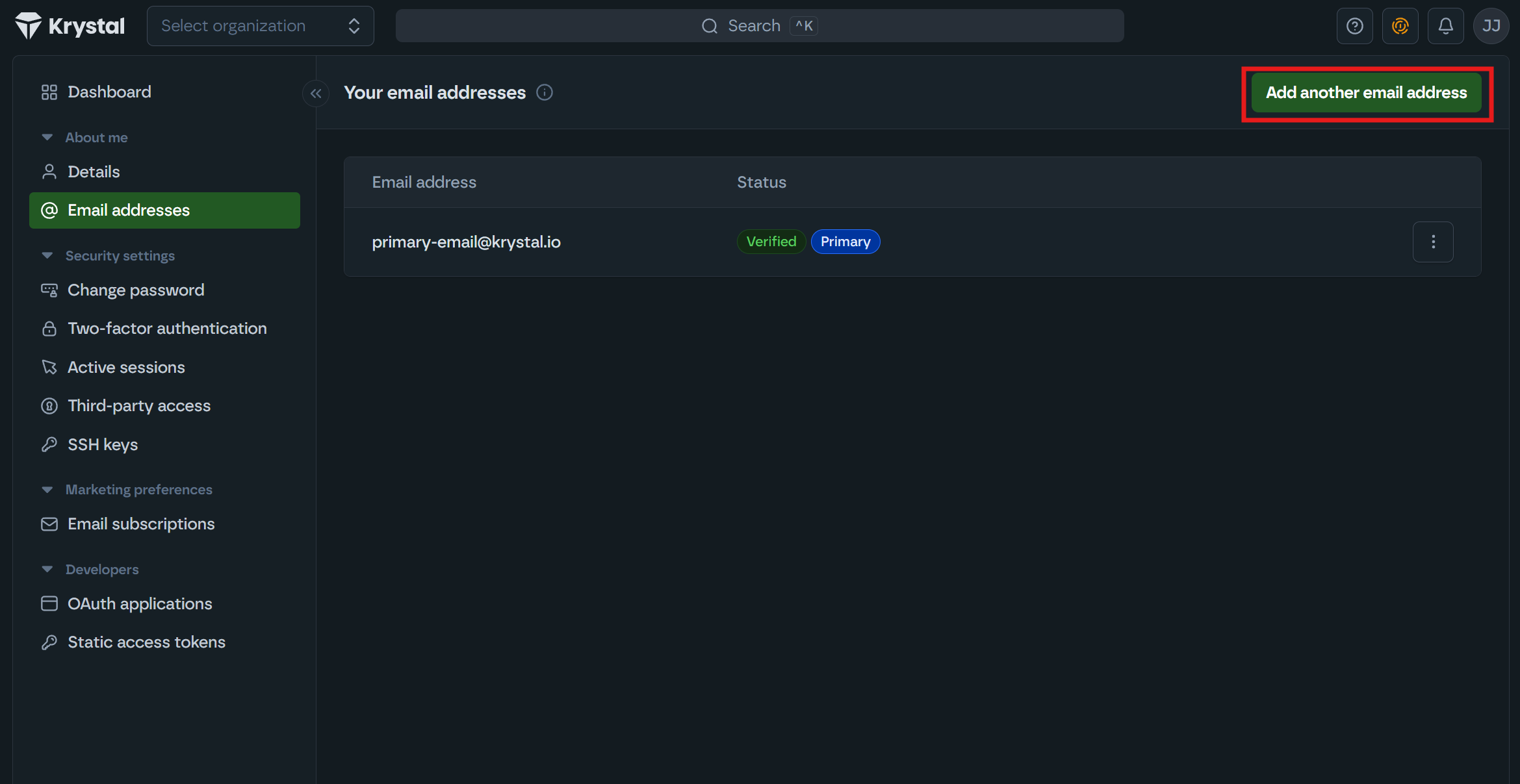Open the JJ user avatar menu
Screen dimensions: 1520x784
[1491, 26]
